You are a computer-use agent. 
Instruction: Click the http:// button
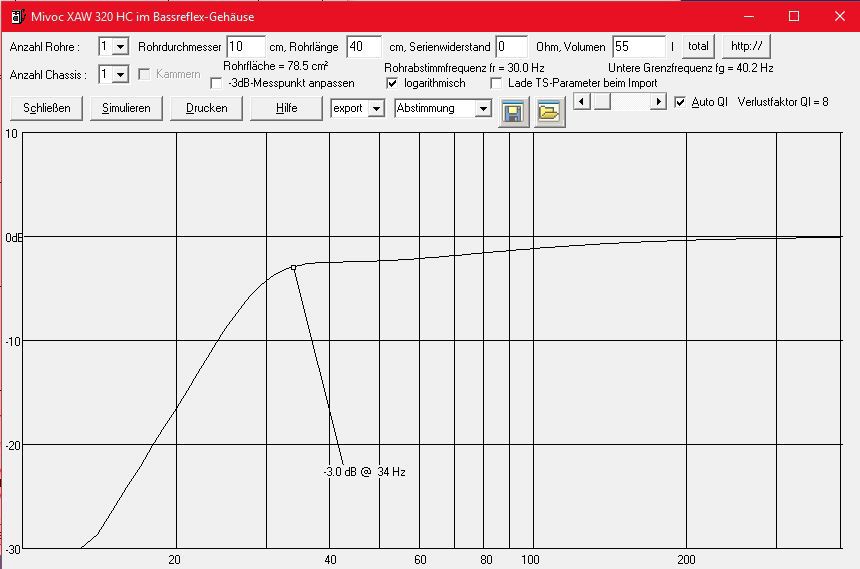coord(746,47)
